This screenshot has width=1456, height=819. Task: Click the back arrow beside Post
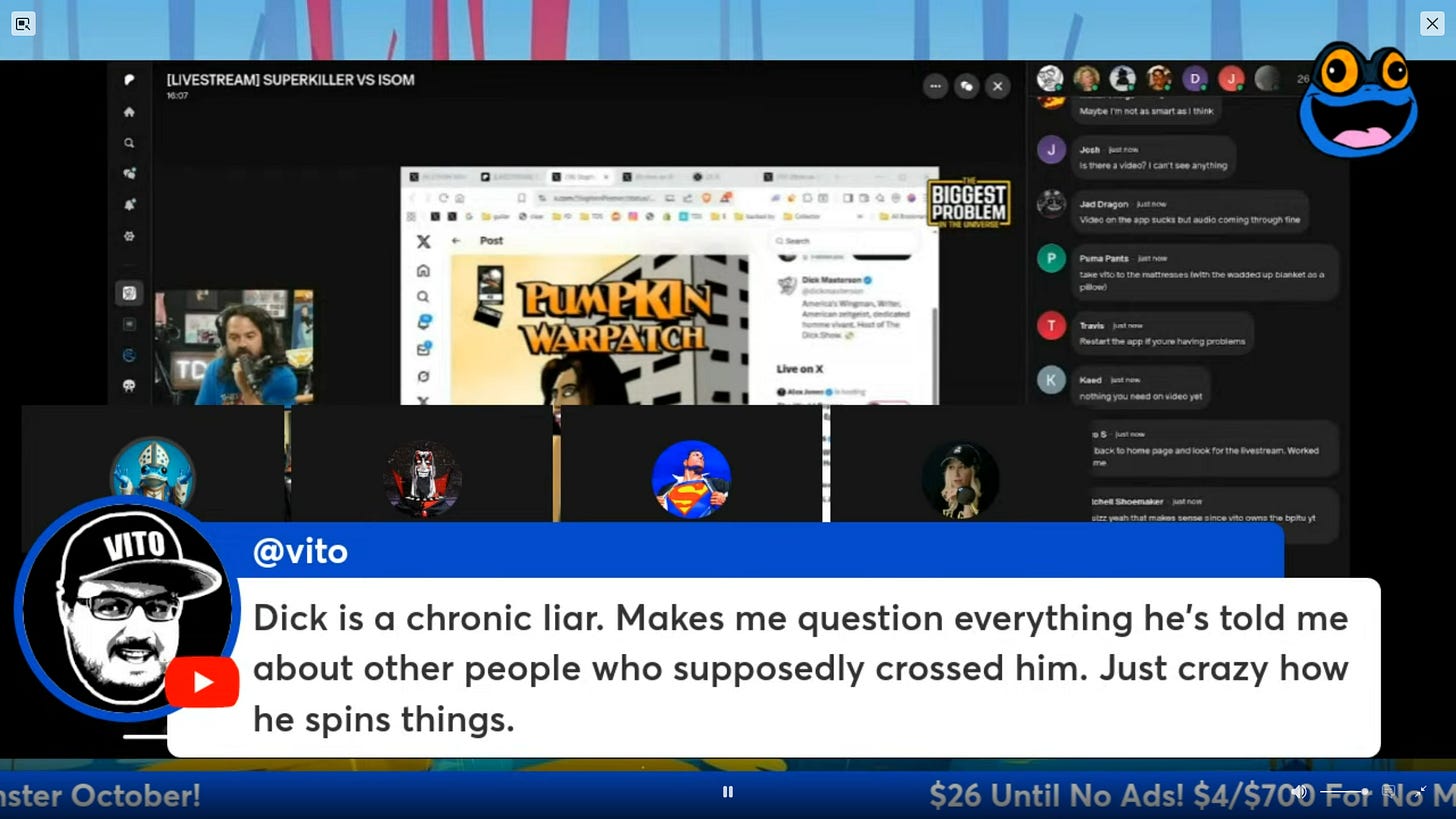(456, 241)
